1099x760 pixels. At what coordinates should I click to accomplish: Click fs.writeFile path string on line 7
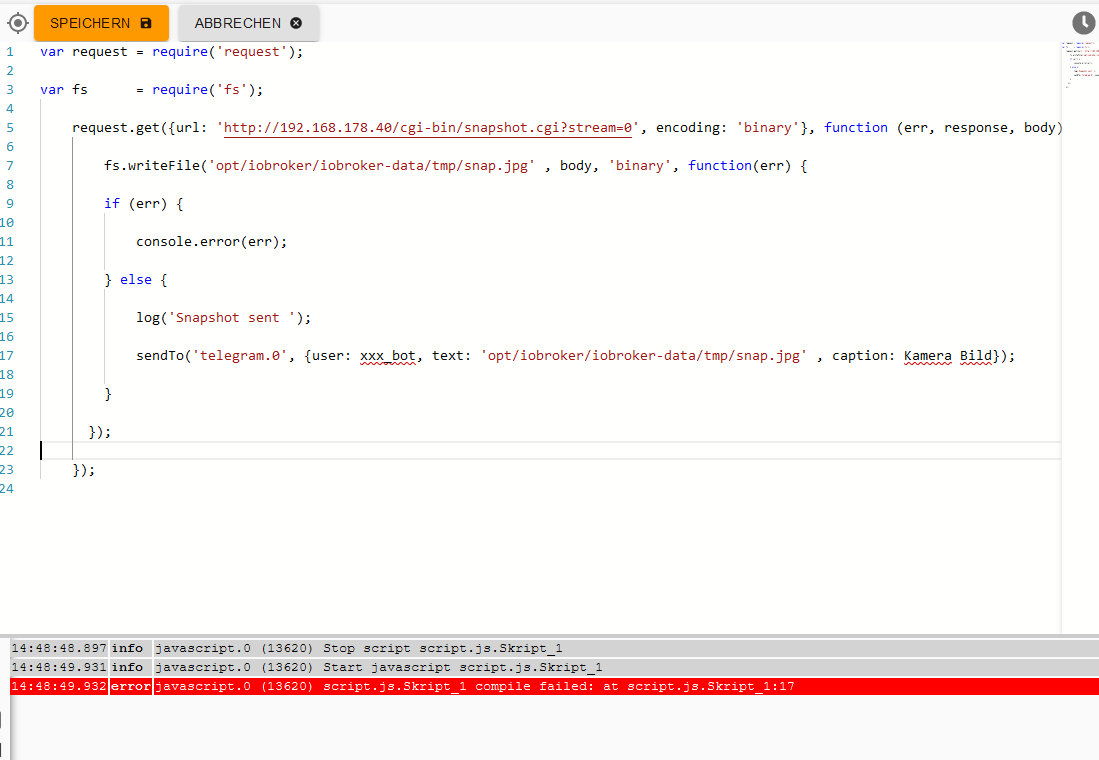[x=371, y=166]
